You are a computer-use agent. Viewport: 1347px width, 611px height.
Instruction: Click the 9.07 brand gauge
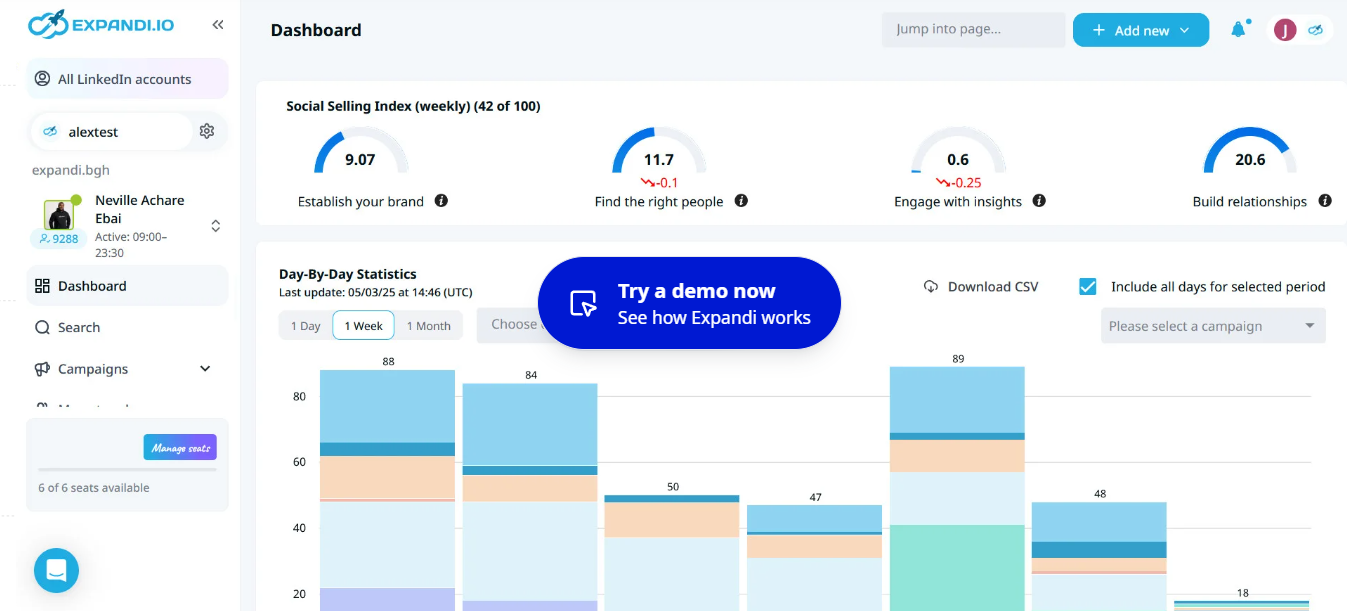(x=361, y=151)
